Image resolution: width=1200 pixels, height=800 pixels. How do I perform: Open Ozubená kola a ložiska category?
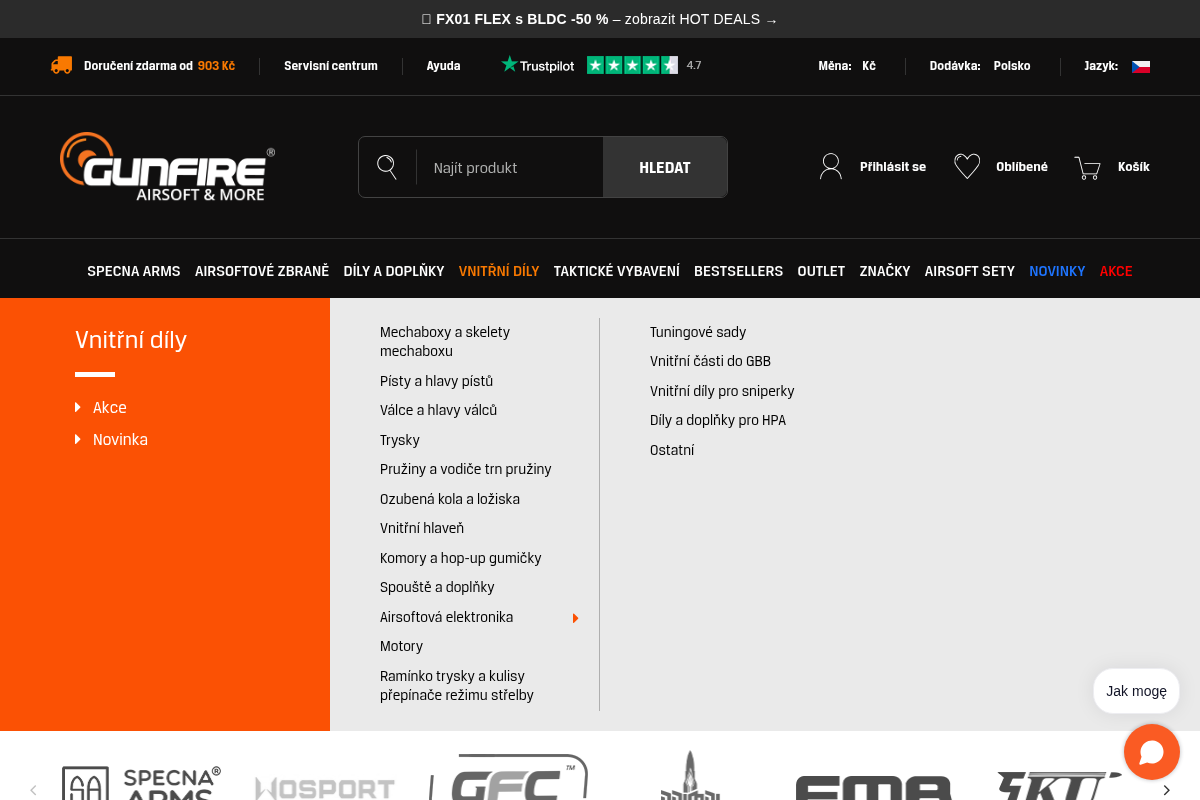coord(450,499)
